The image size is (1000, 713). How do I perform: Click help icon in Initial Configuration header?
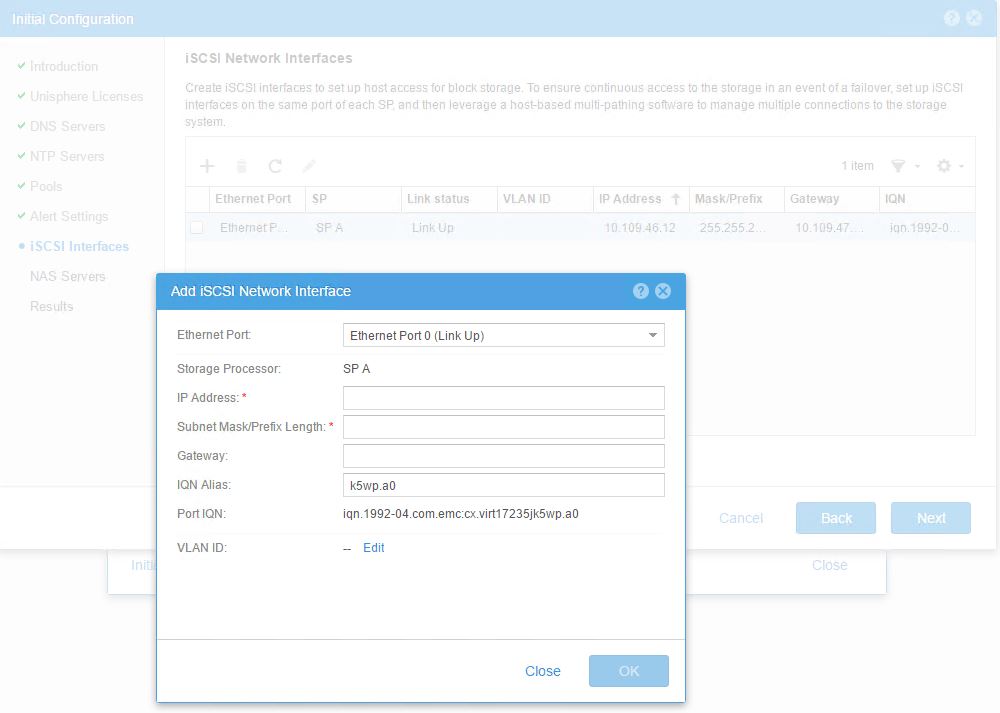pyautogui.click(x=951, y=18)
